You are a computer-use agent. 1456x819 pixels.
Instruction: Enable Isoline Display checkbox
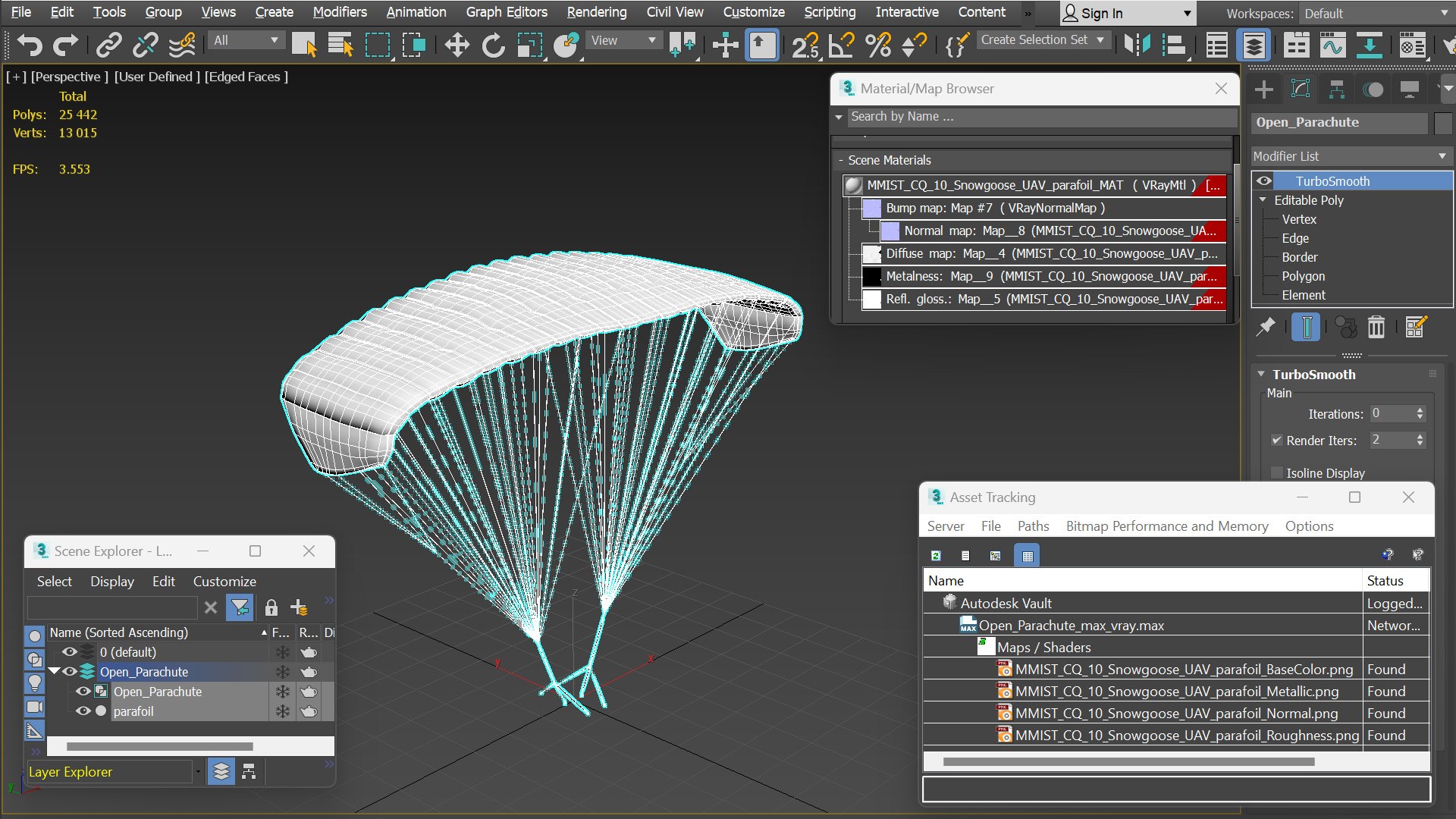(1276, 472)
